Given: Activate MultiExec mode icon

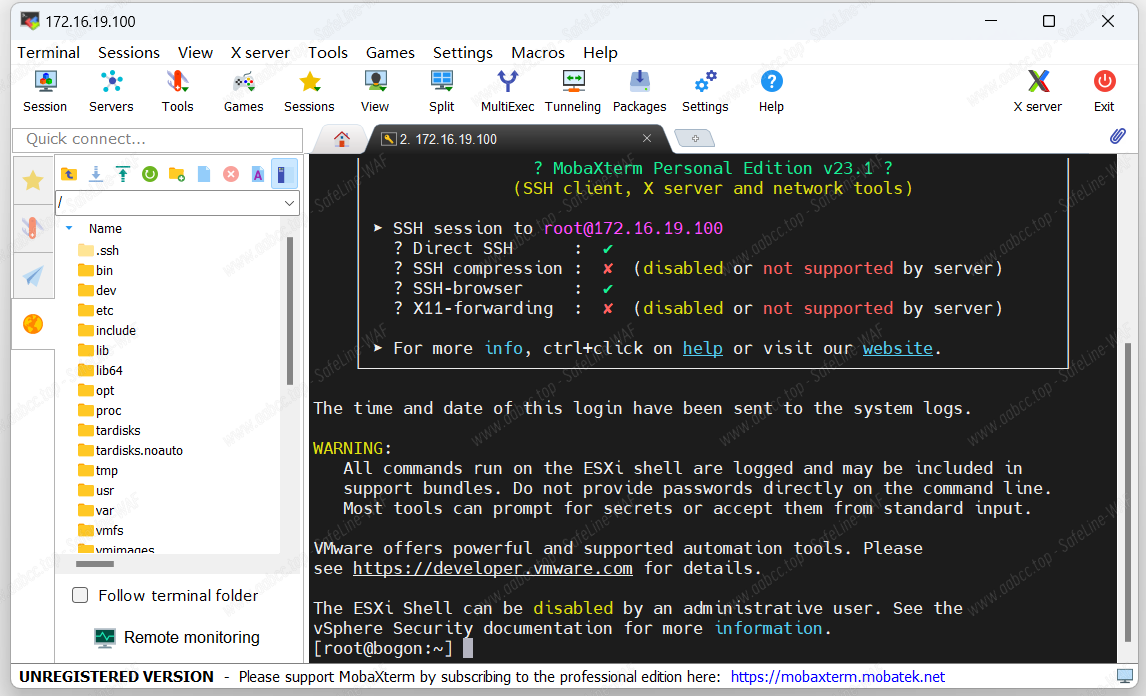Looking at the screenshot, I should pos(507,91).
